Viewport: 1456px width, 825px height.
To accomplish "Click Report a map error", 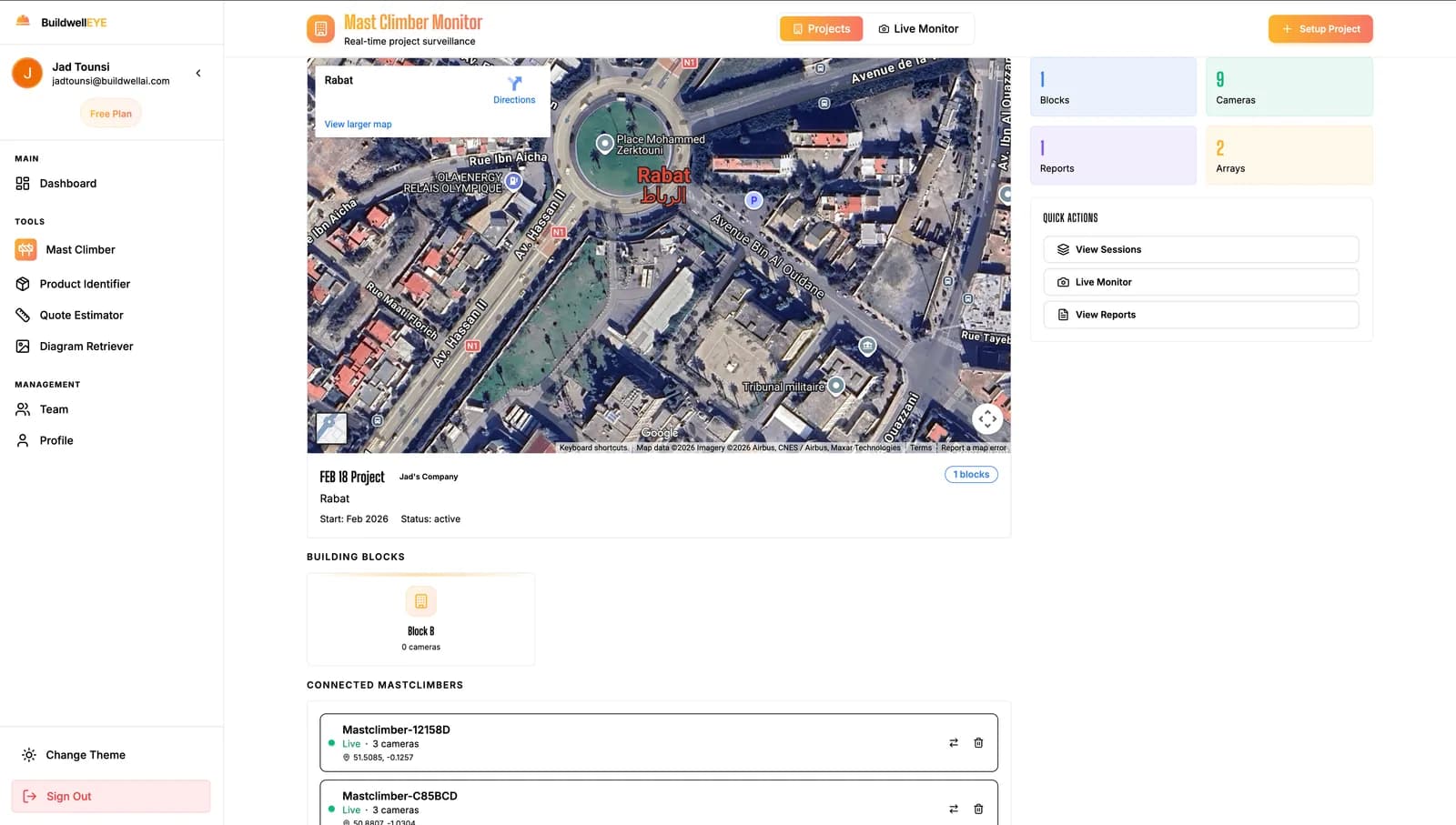I will (x=974, y=448).
